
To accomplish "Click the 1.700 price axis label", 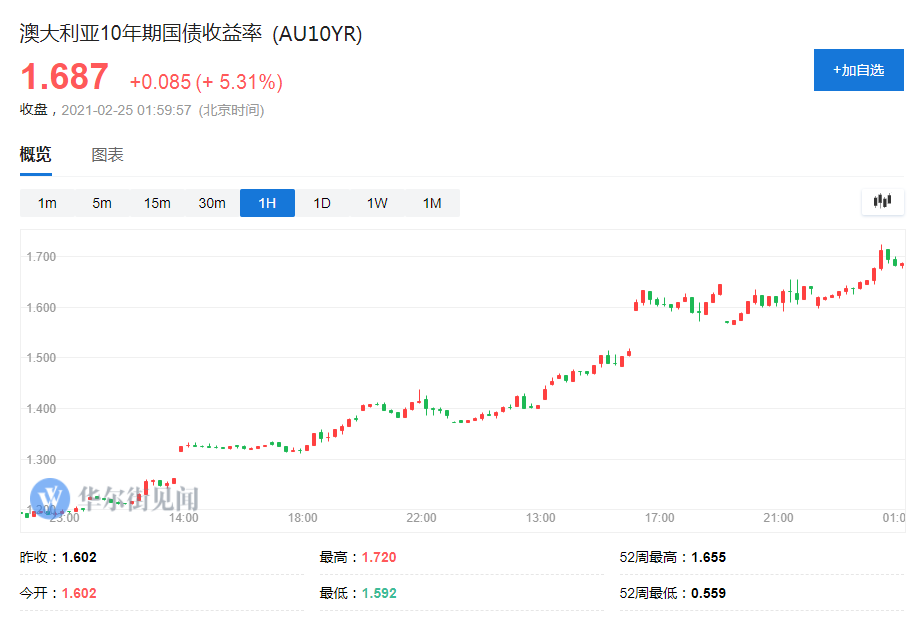I will click(41, 257).
